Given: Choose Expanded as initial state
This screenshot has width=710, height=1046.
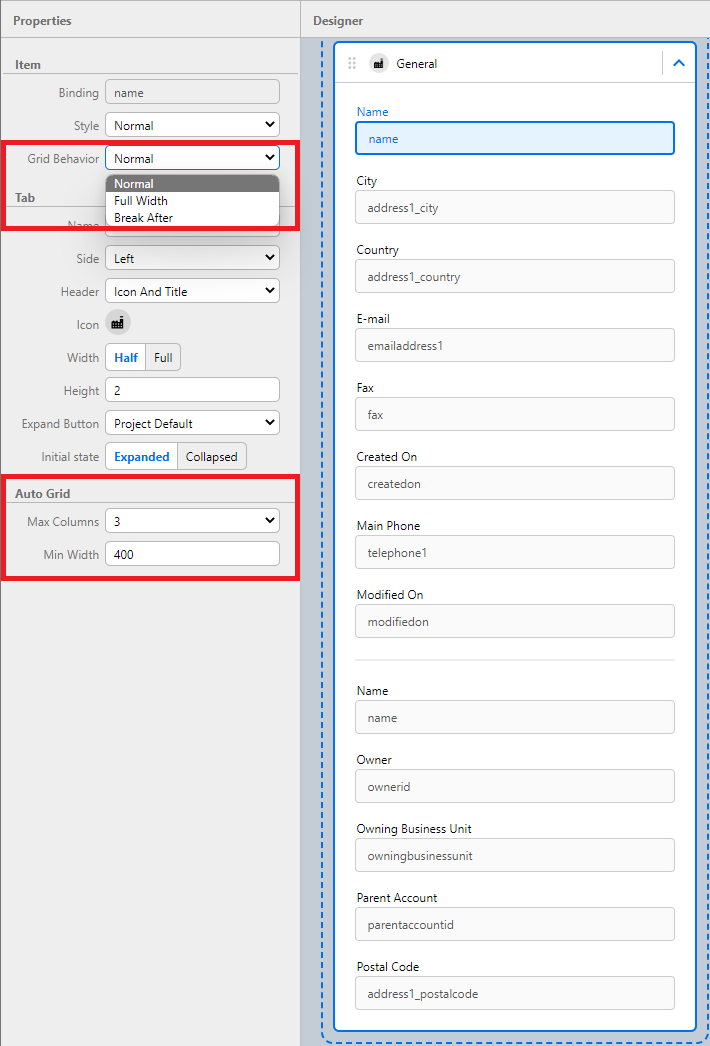Looking at the screenshot, I should (141, 456).
